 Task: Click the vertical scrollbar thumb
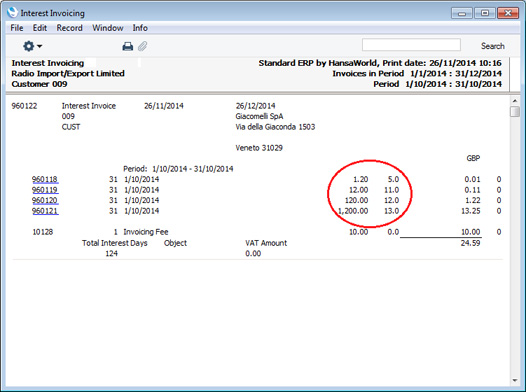click(x=515, y=112)
